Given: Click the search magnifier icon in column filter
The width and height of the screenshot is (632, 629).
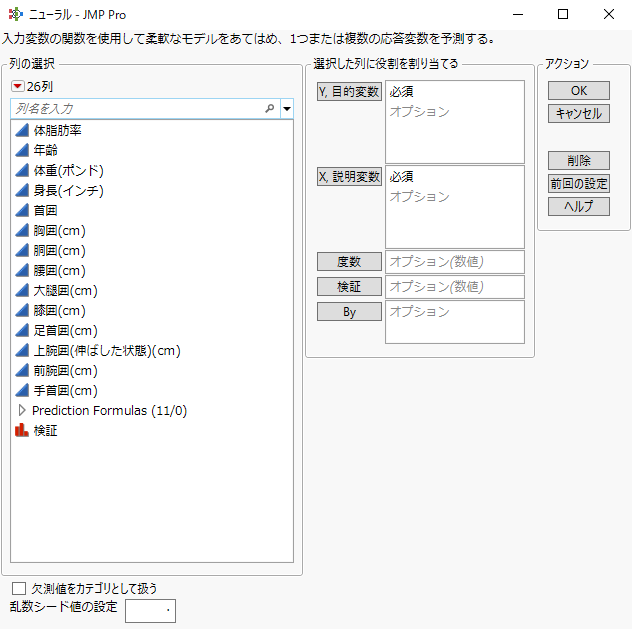Looking at the screenshot, I should point(270,108).
